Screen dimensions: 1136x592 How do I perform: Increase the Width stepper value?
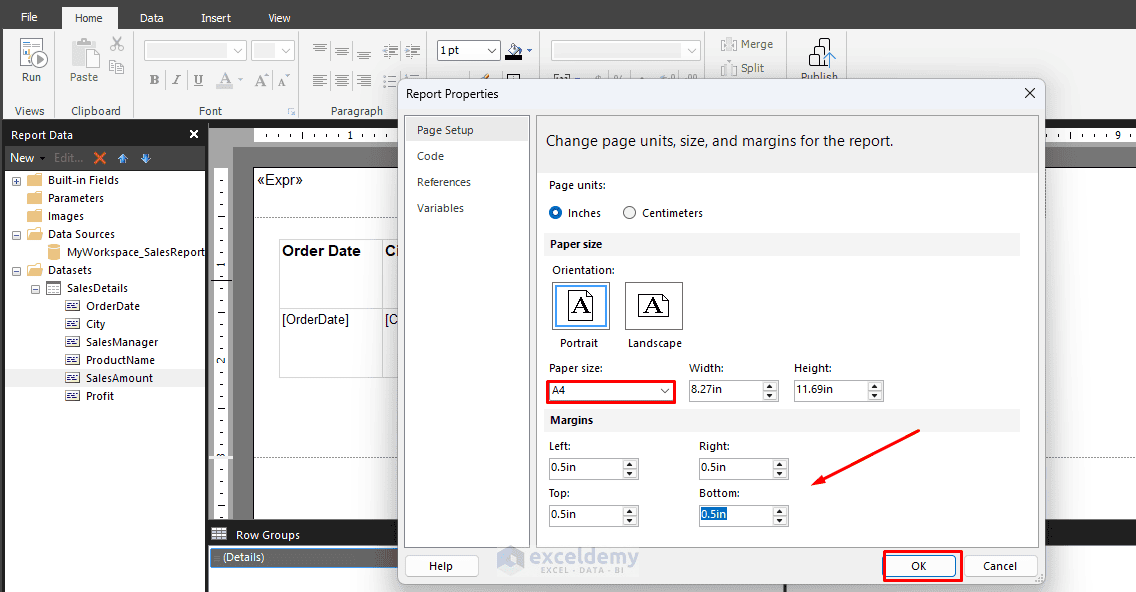pyautogui.click(x=769, y=385)
